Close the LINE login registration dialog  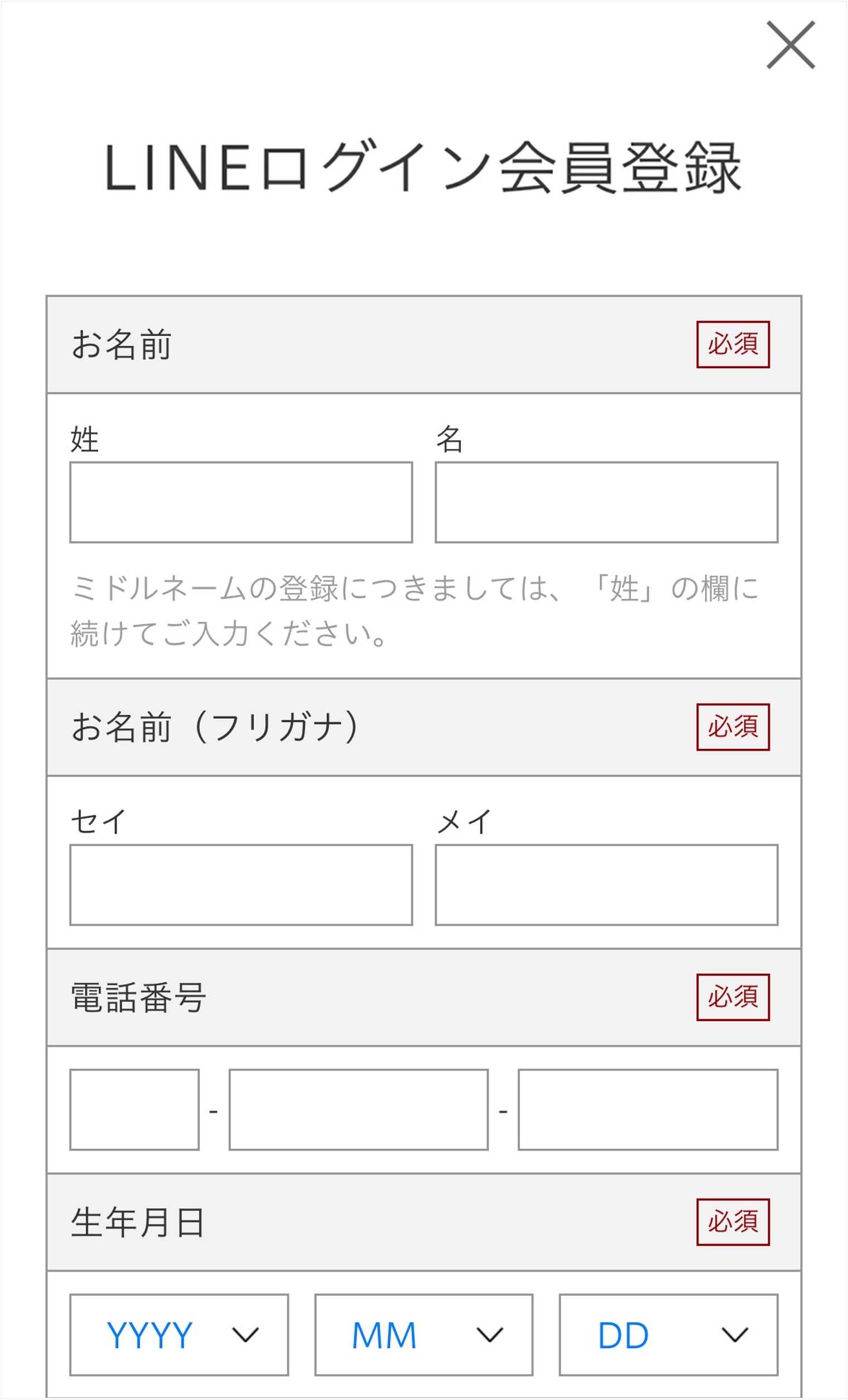[790, 45]
